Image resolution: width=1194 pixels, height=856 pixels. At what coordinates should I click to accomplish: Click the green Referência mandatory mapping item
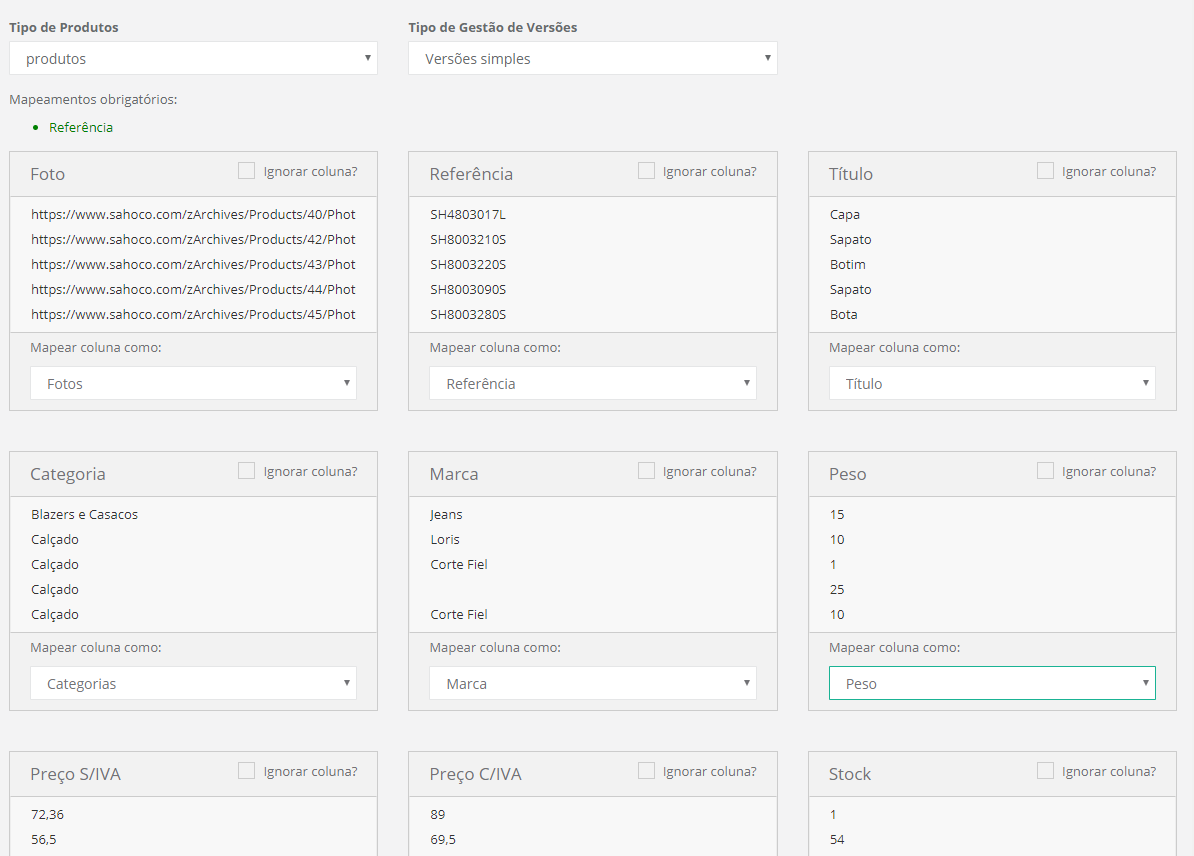coord(81,127)
